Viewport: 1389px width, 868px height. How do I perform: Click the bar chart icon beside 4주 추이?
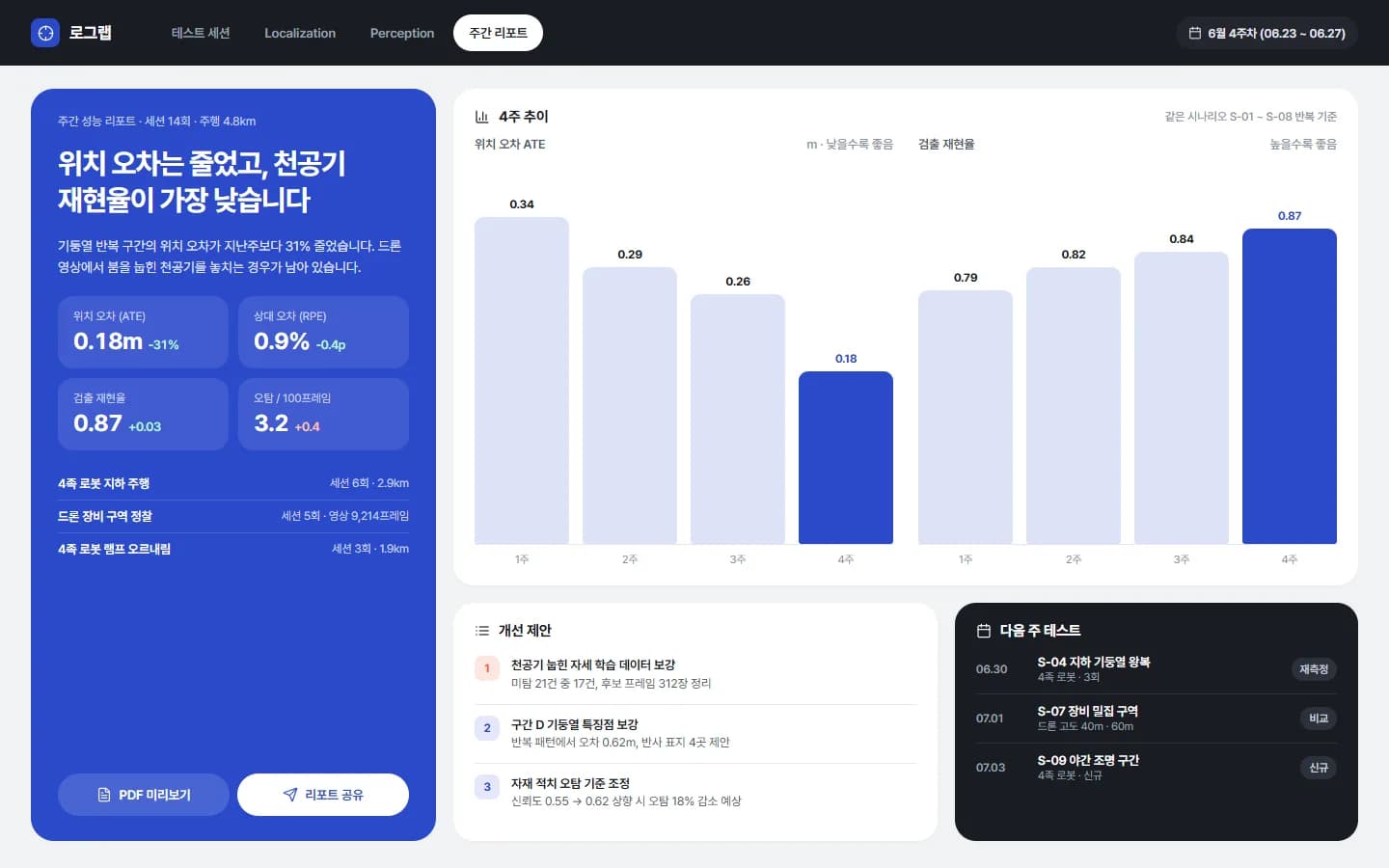pyautogui.click(x=482, y=117)
